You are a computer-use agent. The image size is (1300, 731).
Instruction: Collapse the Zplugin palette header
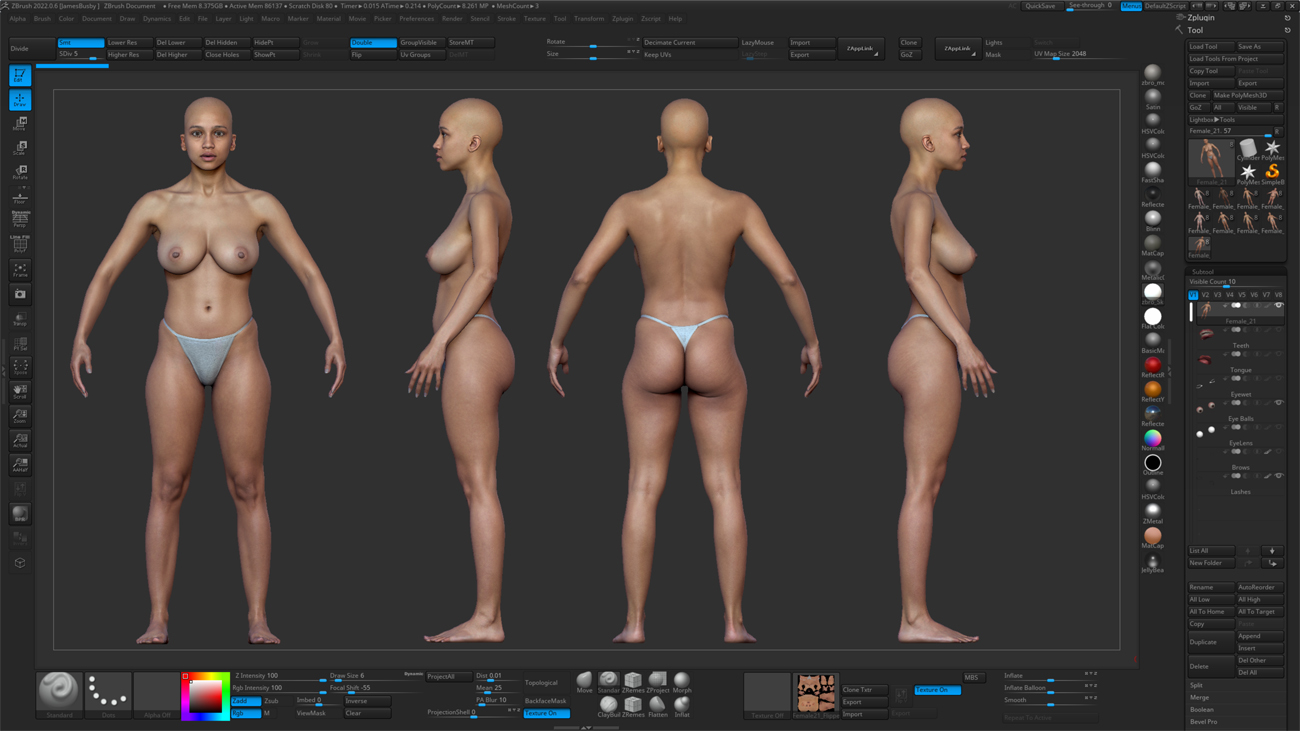pyautogui.click(x=1201, y=17)
